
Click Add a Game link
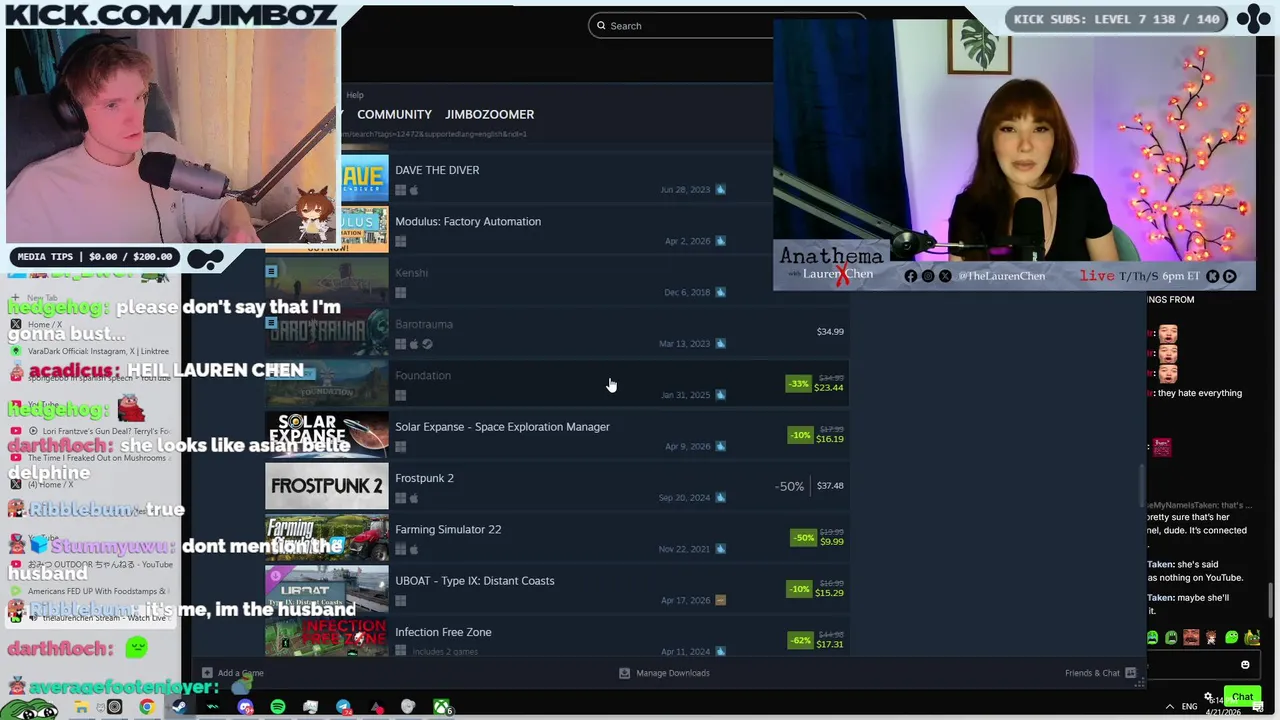click(x=241, y=673)
